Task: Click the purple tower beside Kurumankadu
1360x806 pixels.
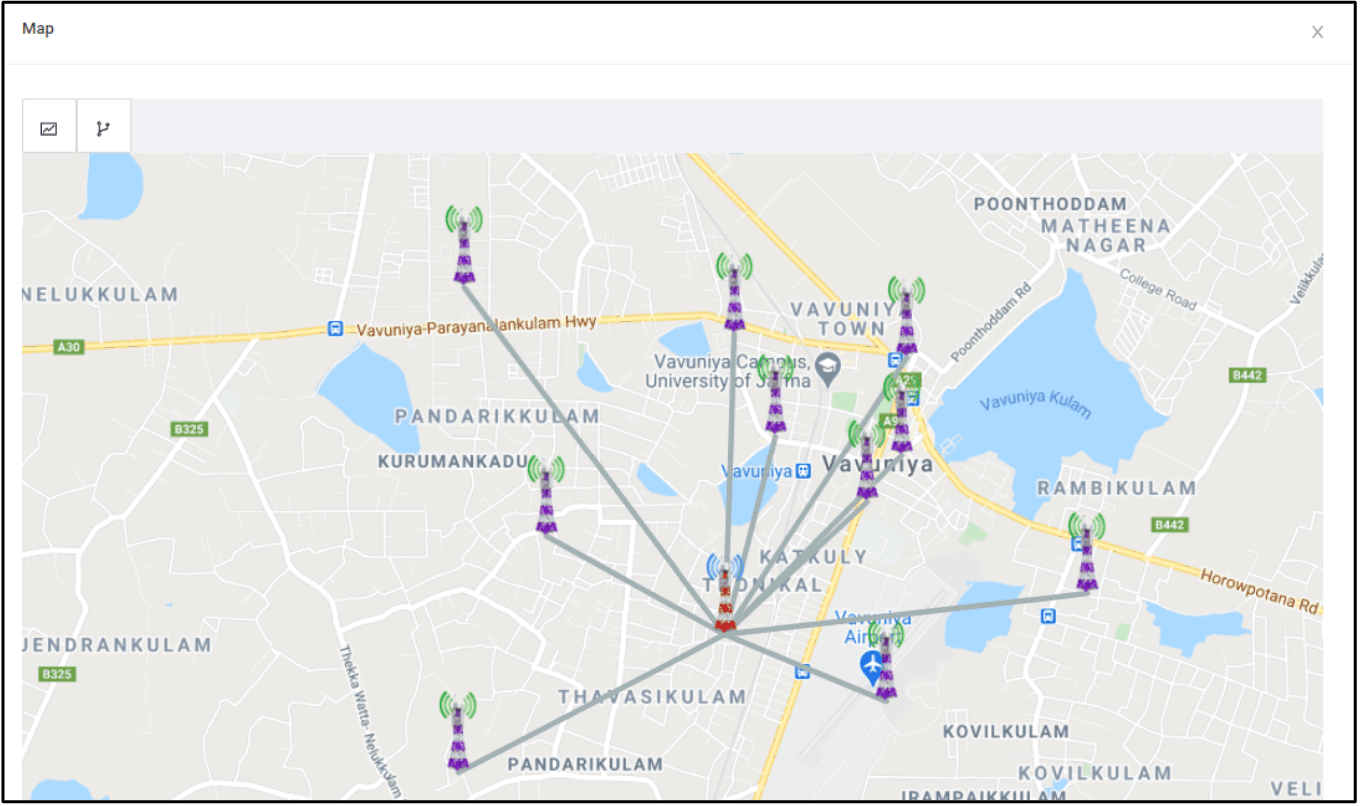Action: pyautogui.click(x=546, y=496)
